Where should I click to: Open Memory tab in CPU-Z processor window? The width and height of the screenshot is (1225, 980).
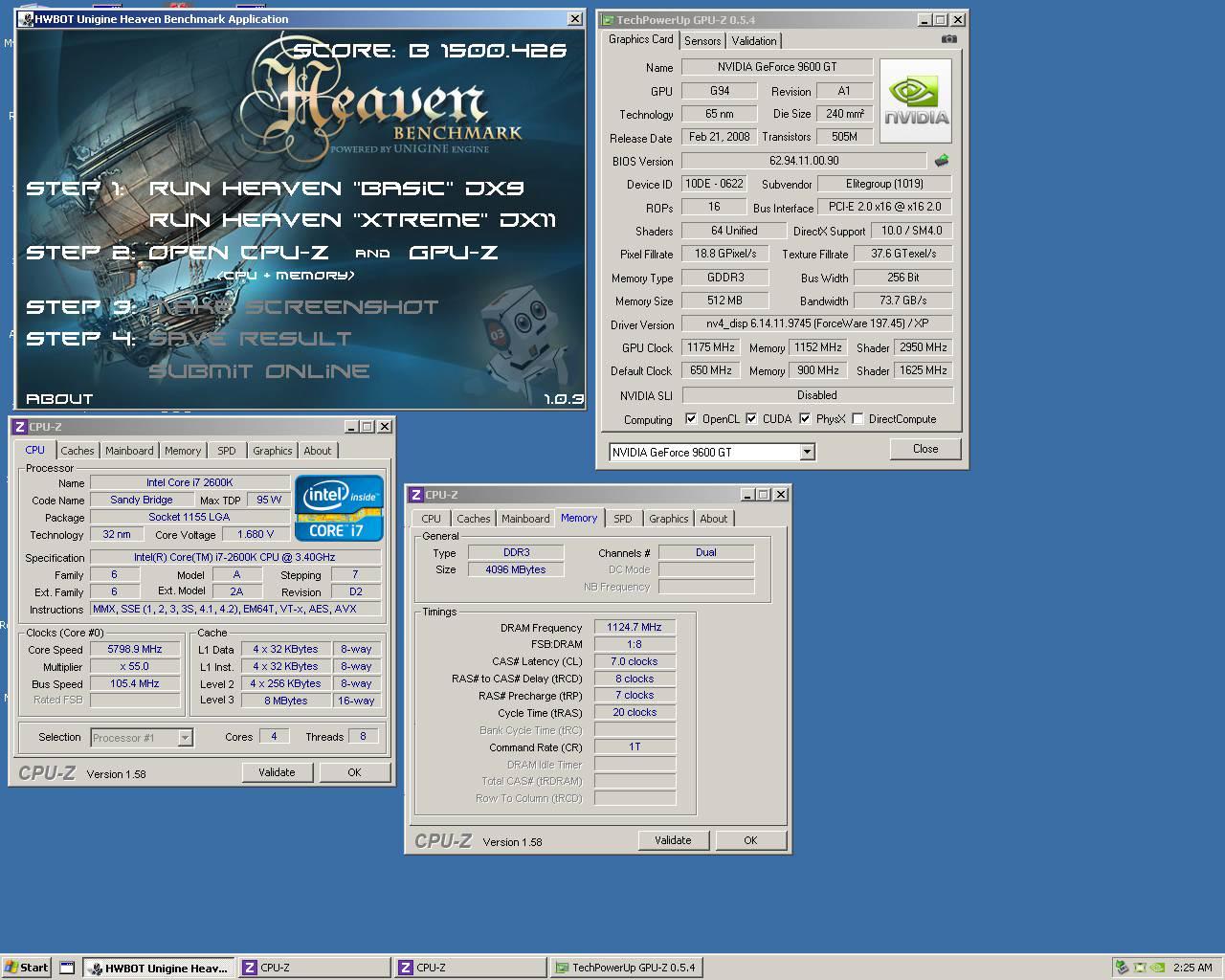(183, 451)
